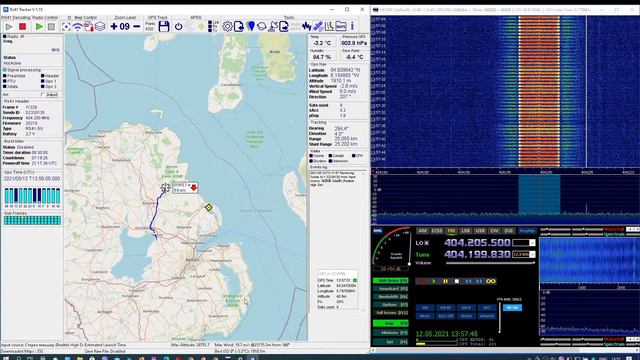
Task: Click HDSDR record button
Action: pyautogui.click(x=421, y=281)
